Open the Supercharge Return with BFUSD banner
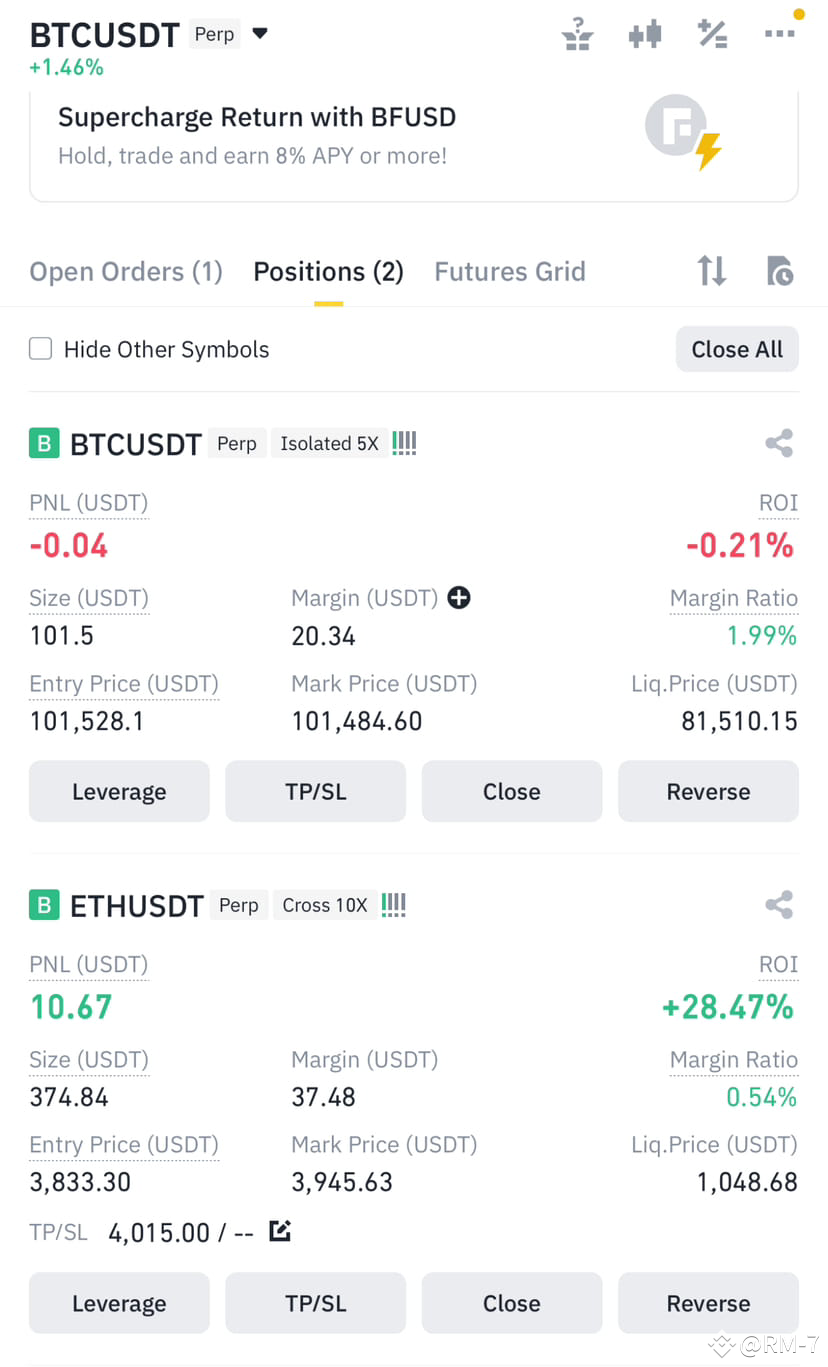 pyautogui.click(x=414, y=143)
